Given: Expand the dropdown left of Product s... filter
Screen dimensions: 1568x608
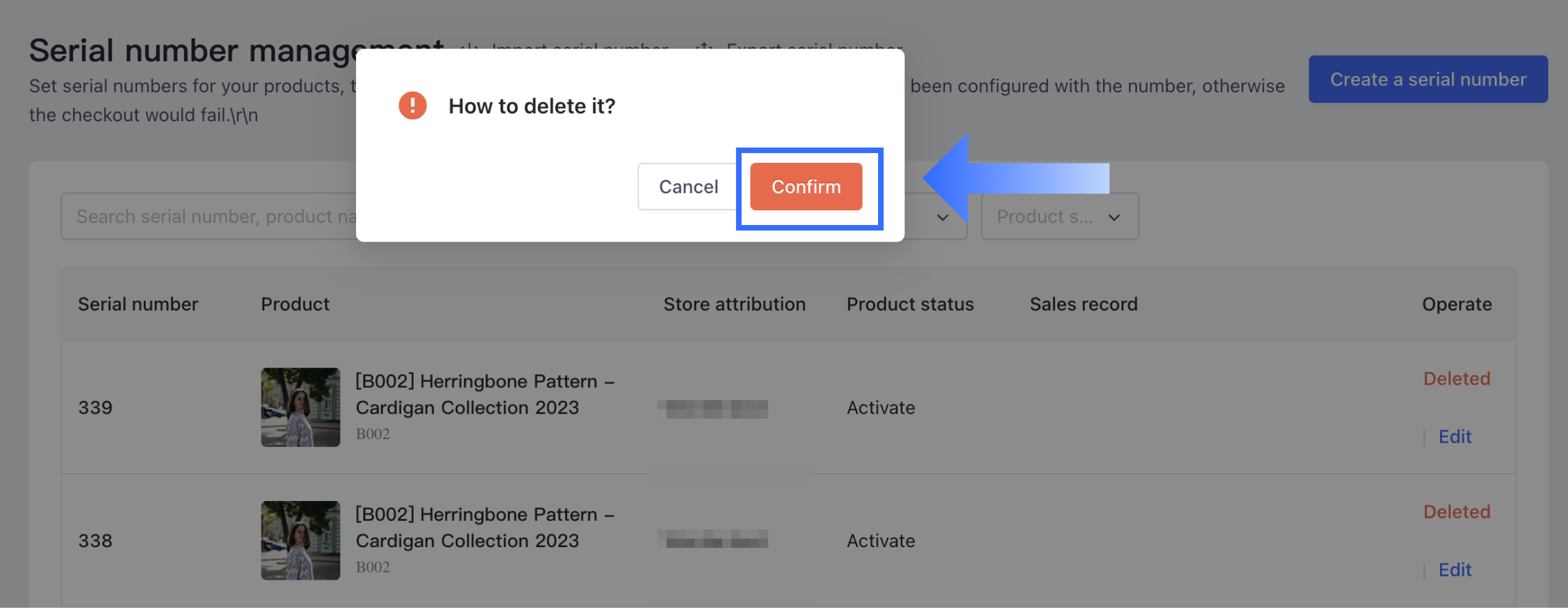Looking at the screenshot, I should pyautogui.click(x=942, y=218).
